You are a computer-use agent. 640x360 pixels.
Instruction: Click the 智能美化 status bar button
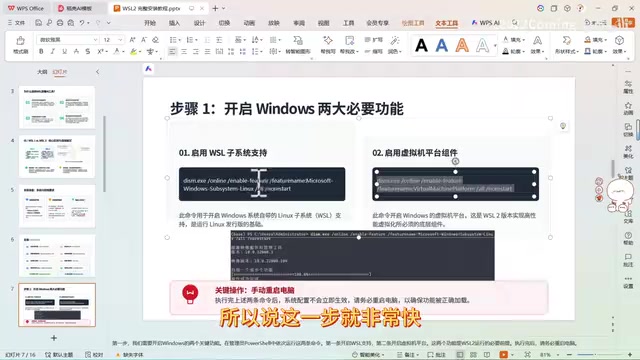(368, 355)
